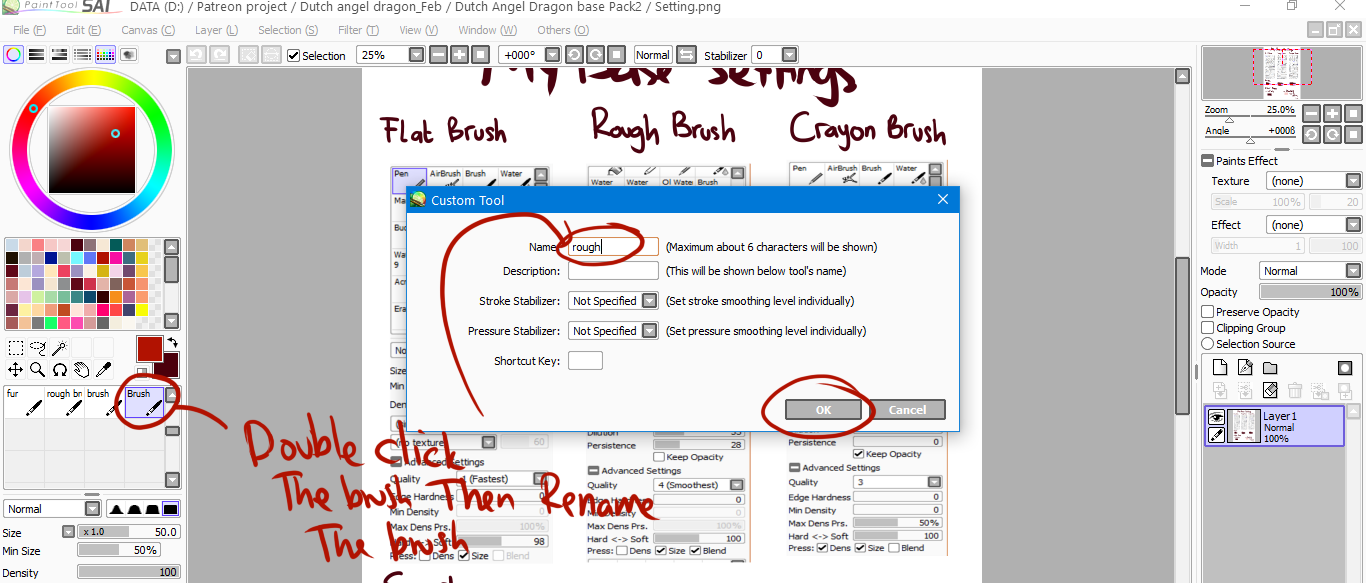1366x583 pixels.
Task: Close the Custom Tool dialog
Action: pyautogui.click(x=942, y=200)
